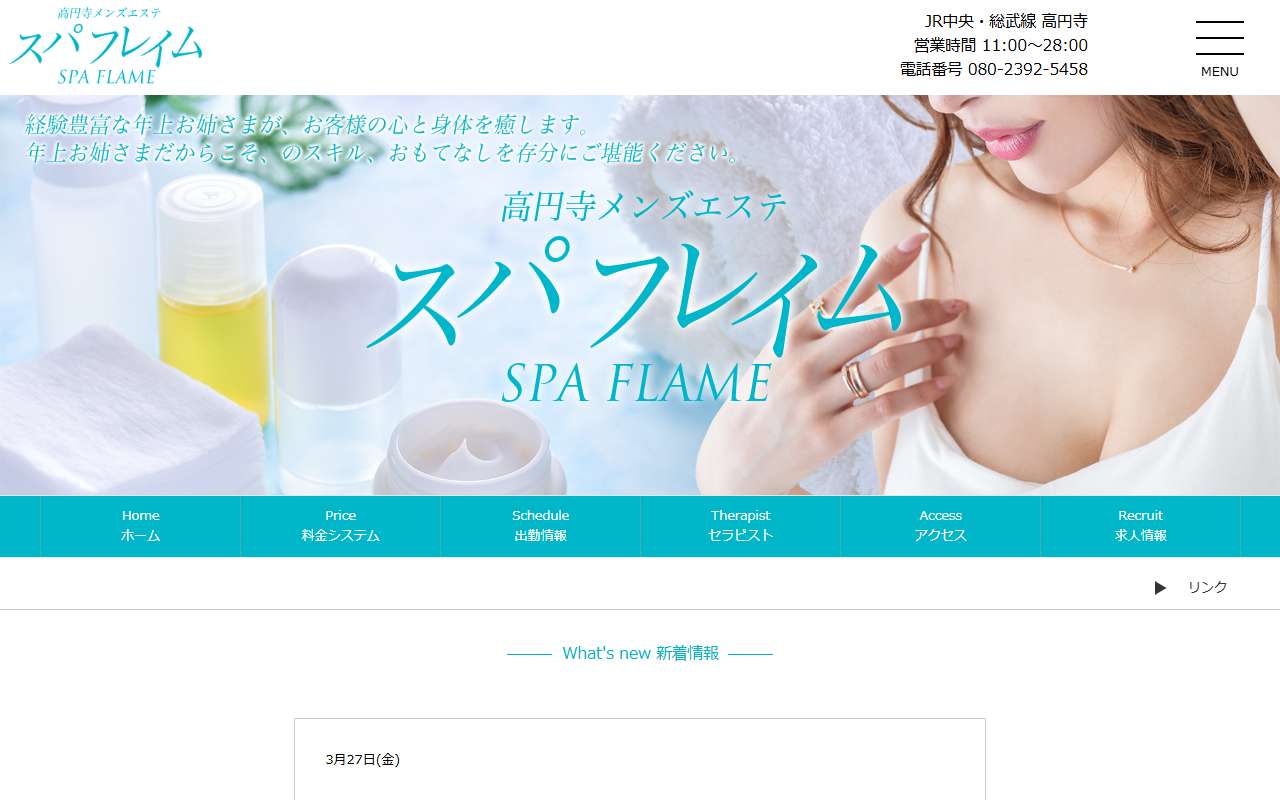This screenshot has width=1280, height=800.
Task: Click the SPA FLAME text in the hero banner
Action: click(x=637, y=382)
